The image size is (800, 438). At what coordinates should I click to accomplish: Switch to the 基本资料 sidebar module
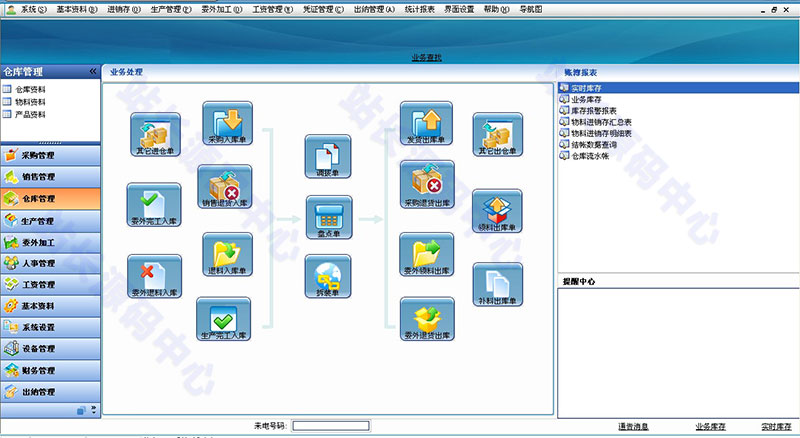[x=51, y=306]
